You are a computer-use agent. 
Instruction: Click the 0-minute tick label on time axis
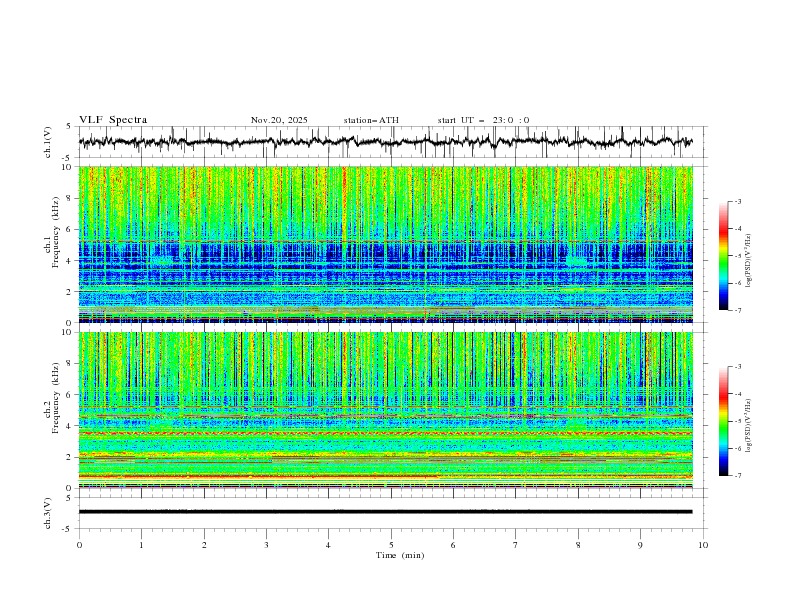coord(79,544)
